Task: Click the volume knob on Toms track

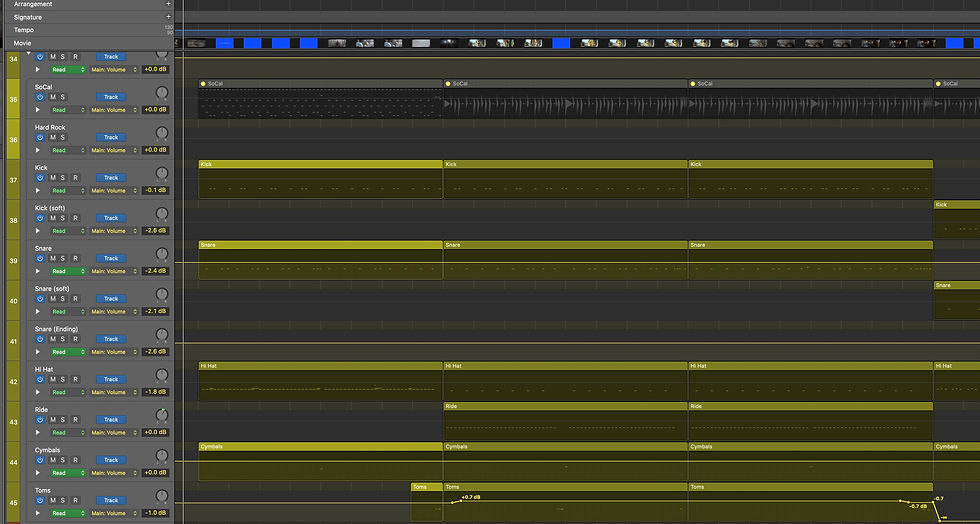Action: coord(162,496)
